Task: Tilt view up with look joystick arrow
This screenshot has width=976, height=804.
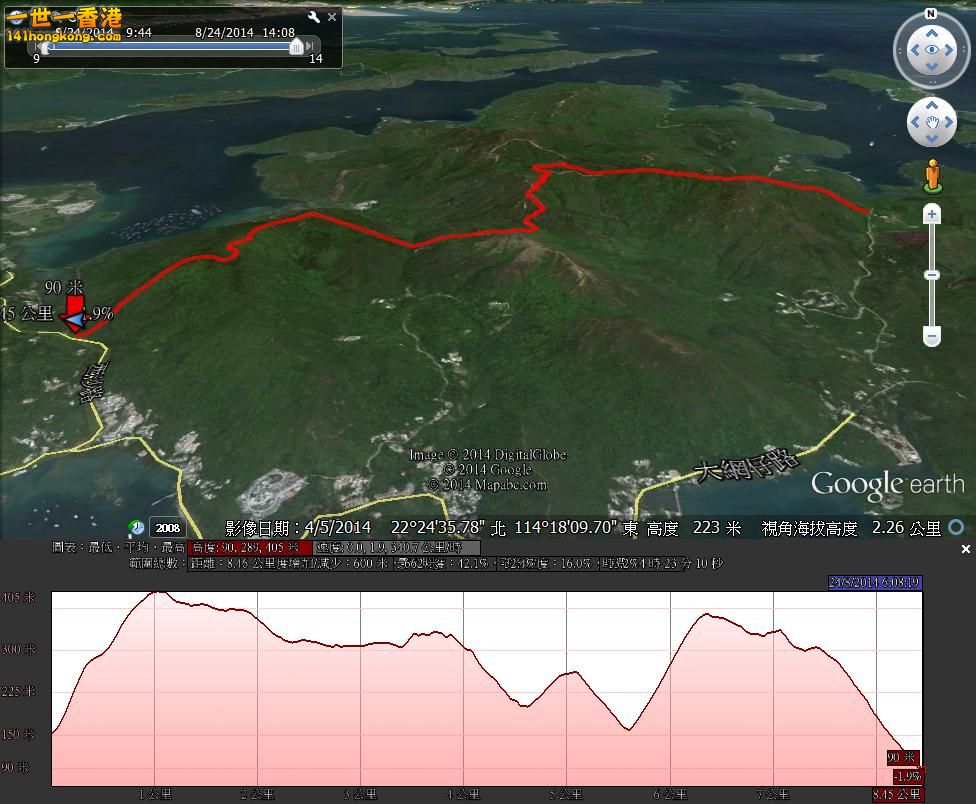Action: [x=932, y=27]
